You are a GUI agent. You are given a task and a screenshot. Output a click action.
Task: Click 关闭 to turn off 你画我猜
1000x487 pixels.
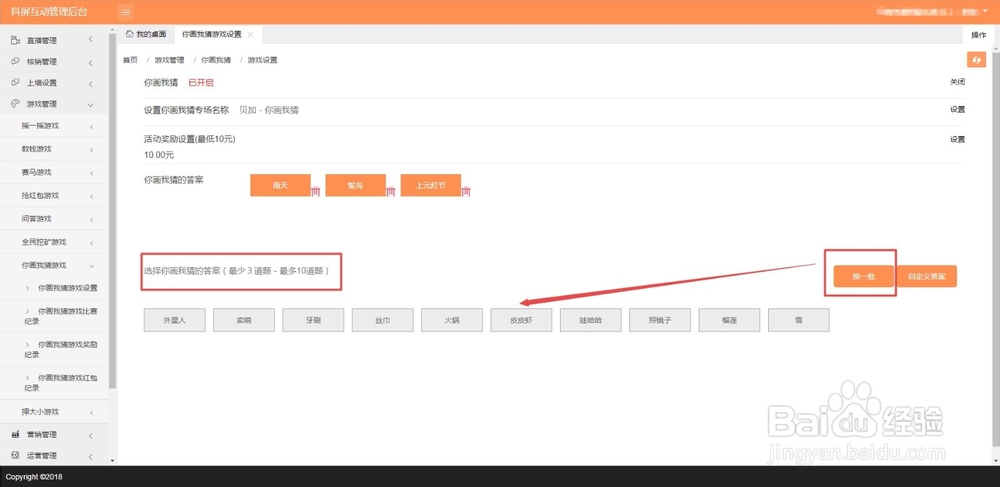coord(957,82)
